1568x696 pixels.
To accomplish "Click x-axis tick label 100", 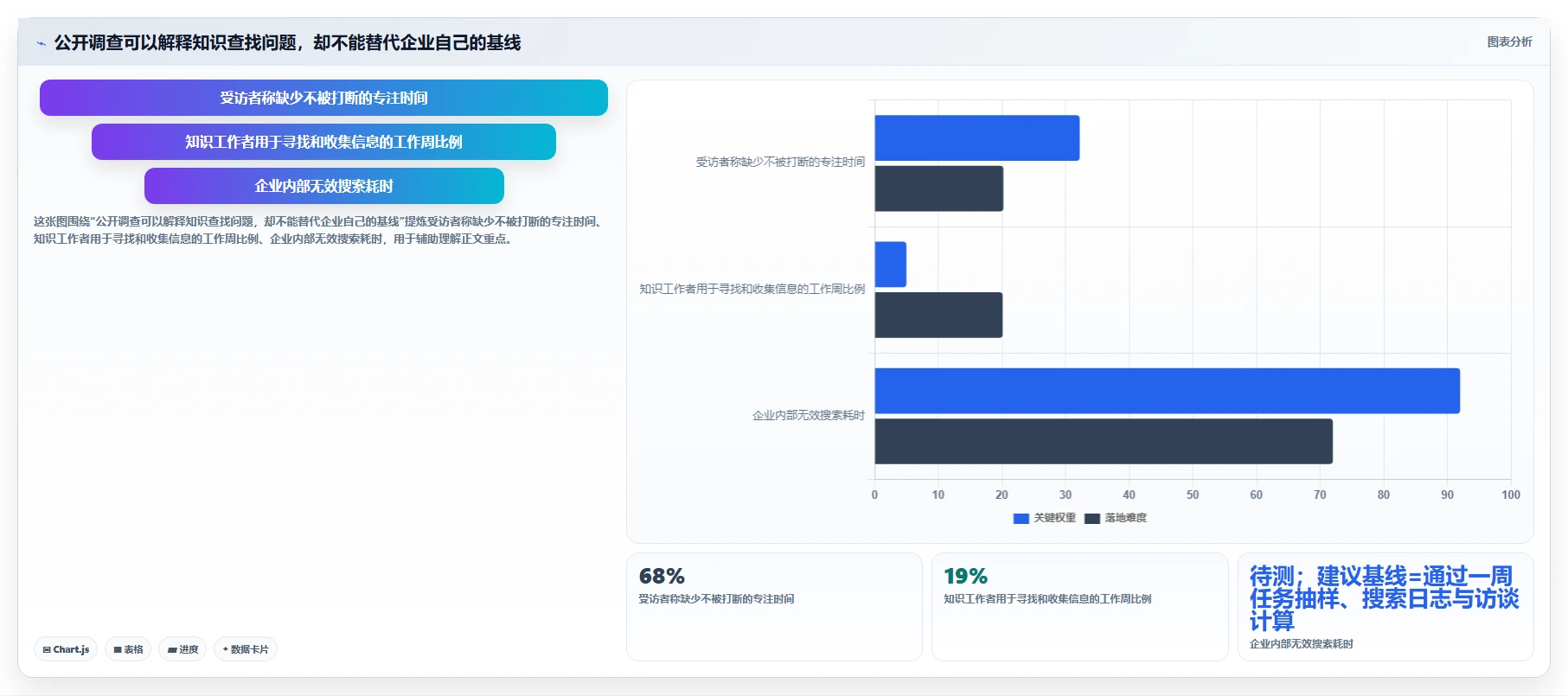I will coord(1511,495).
